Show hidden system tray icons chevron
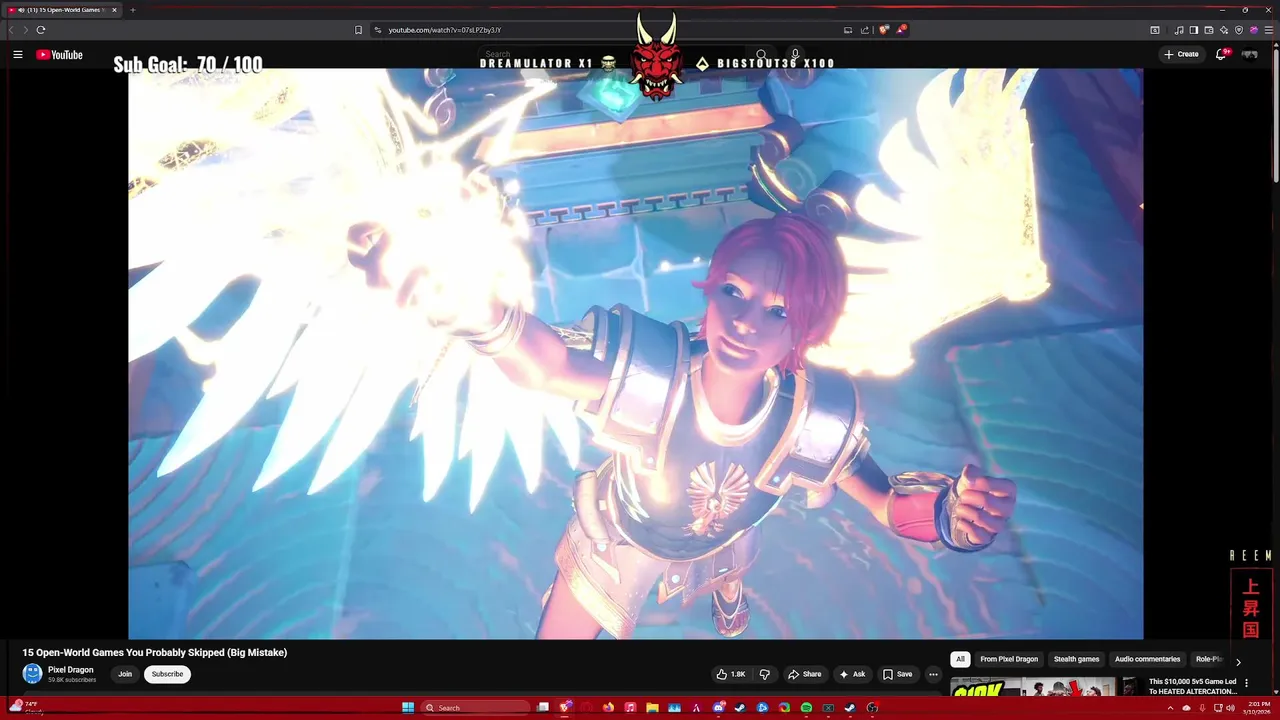 pyautogui.click(x=1170, y=707)
